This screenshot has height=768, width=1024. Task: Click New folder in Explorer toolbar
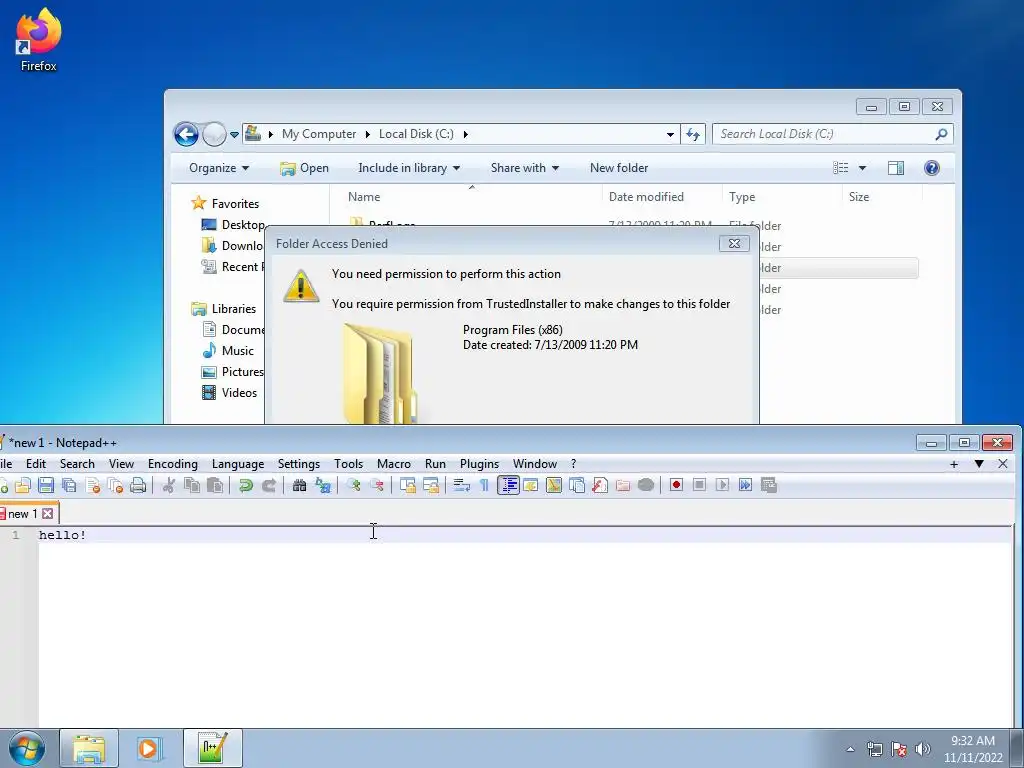(x=619, y=168)
